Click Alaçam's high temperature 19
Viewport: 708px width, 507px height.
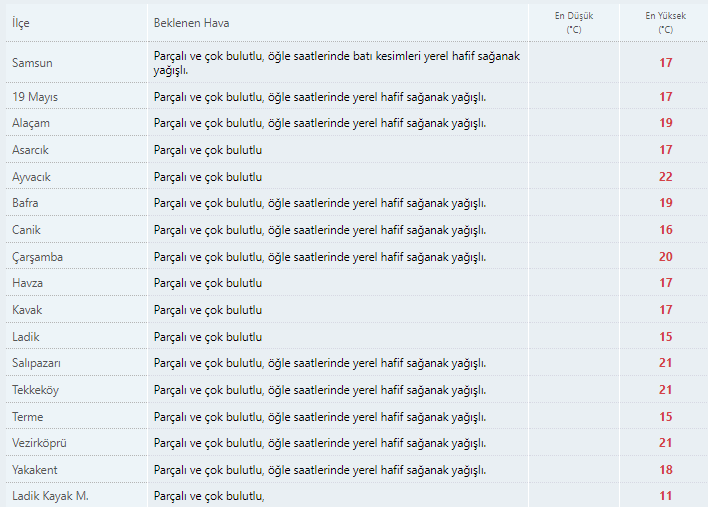click(x=666, y=123)
